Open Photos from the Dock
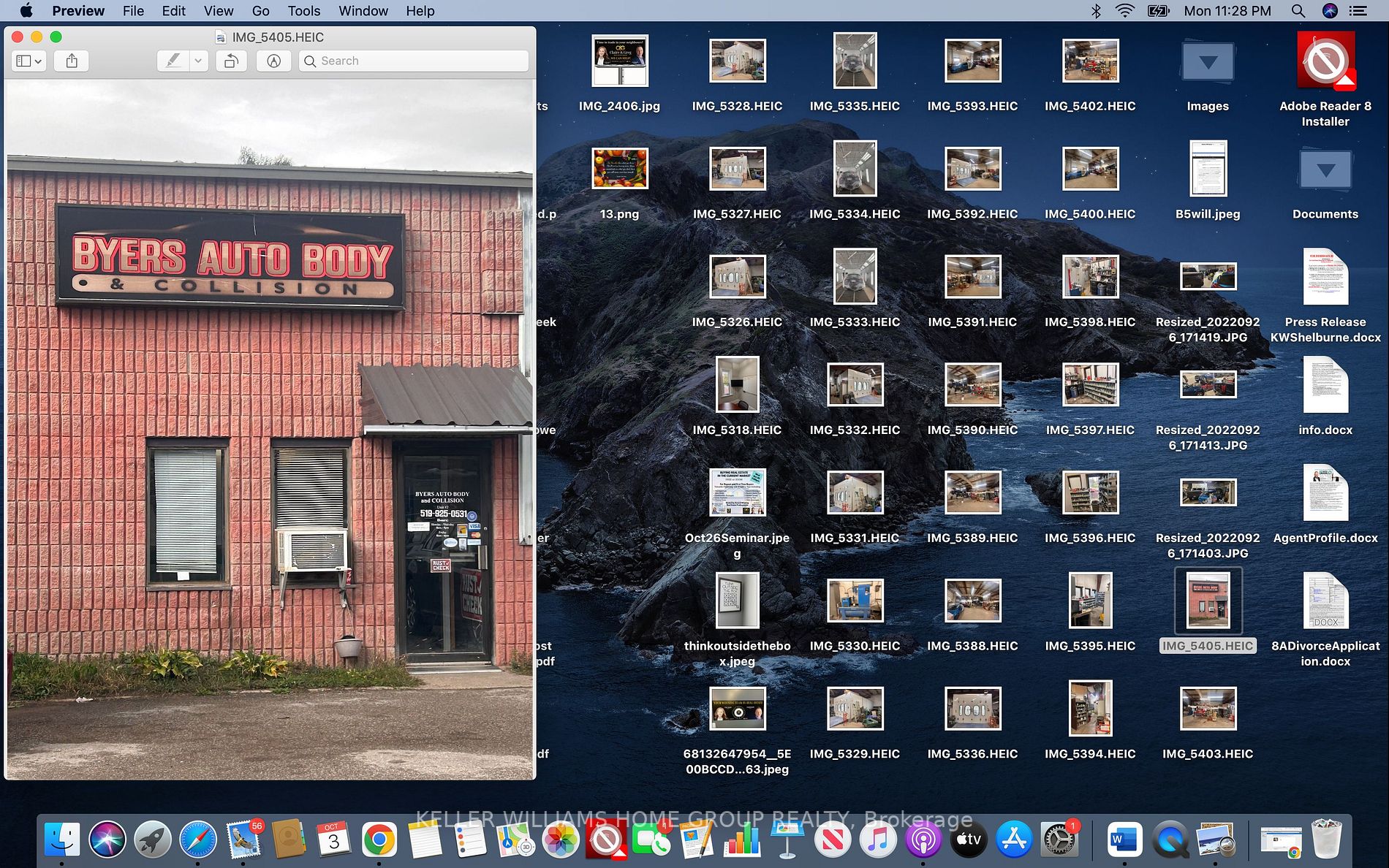 point(560,840)
